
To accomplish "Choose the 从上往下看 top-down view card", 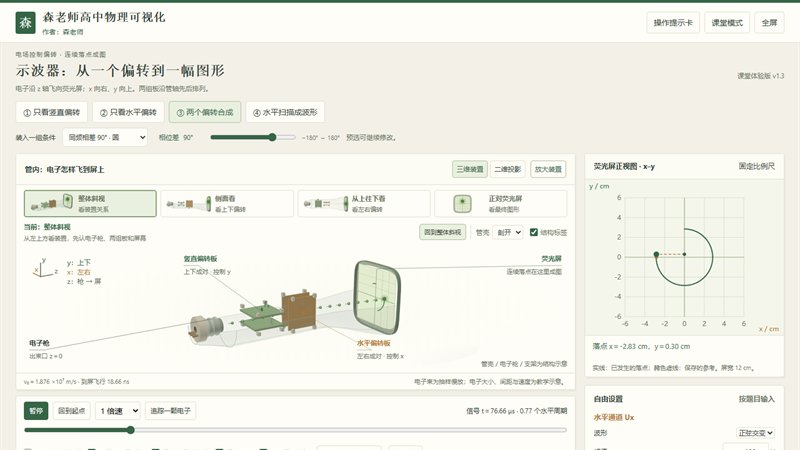I will coord(364,204).
